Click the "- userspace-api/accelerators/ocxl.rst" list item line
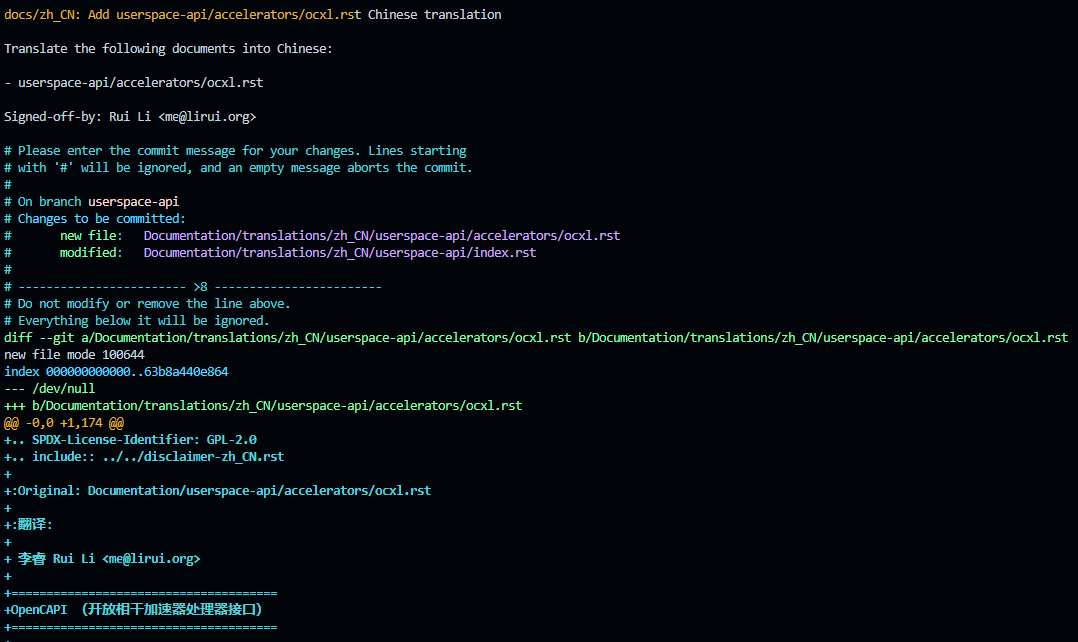This screenshot has width=1078, height=642. pyautogui.click(x=133, y=83)
